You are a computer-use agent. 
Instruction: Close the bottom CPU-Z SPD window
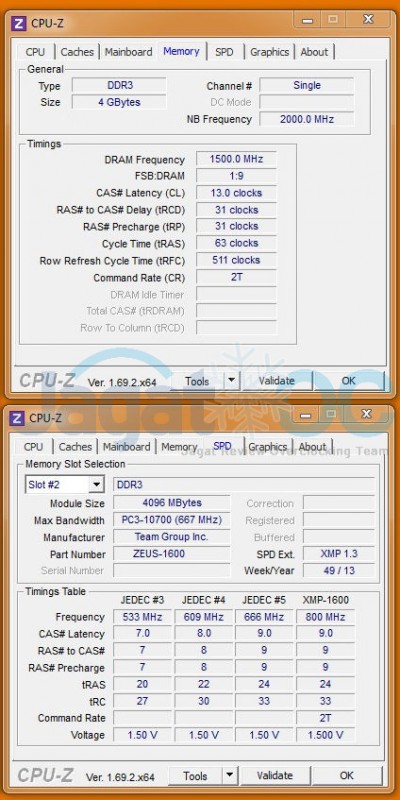(366, 414)
